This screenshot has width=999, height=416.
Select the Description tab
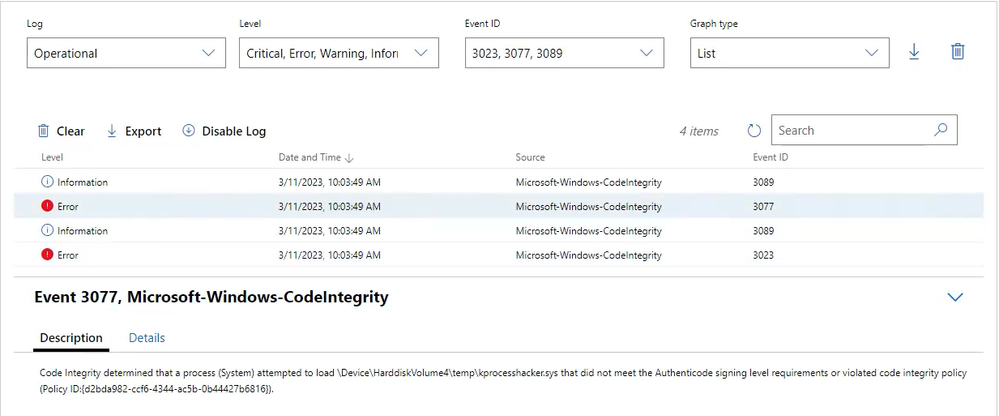click(71, 338)
